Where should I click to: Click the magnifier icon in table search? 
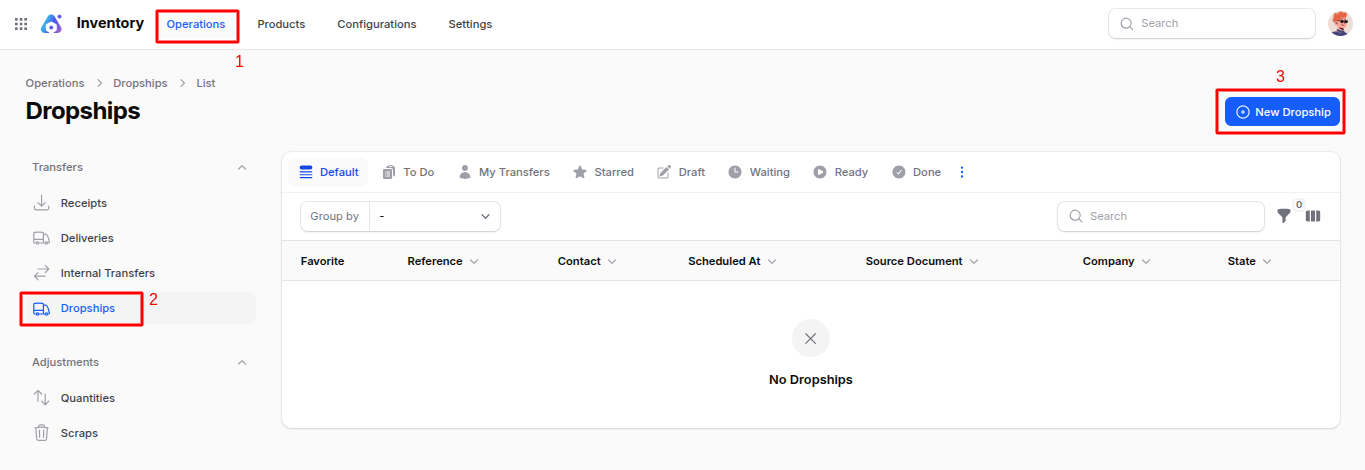[1076, 216]
